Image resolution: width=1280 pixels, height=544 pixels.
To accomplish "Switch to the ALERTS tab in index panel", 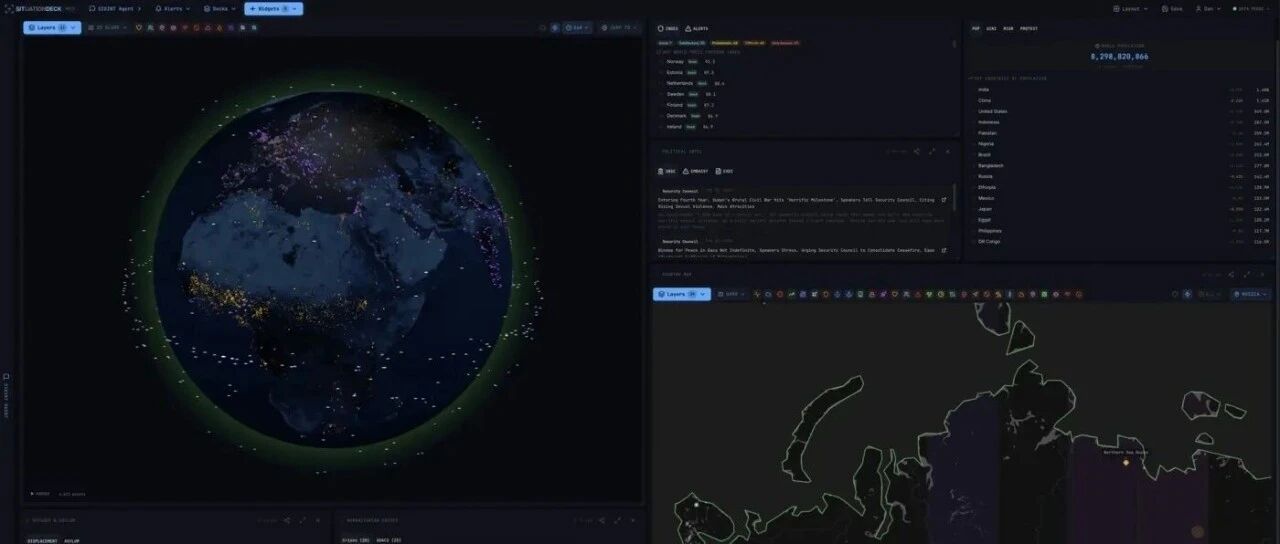I will 696,29.
